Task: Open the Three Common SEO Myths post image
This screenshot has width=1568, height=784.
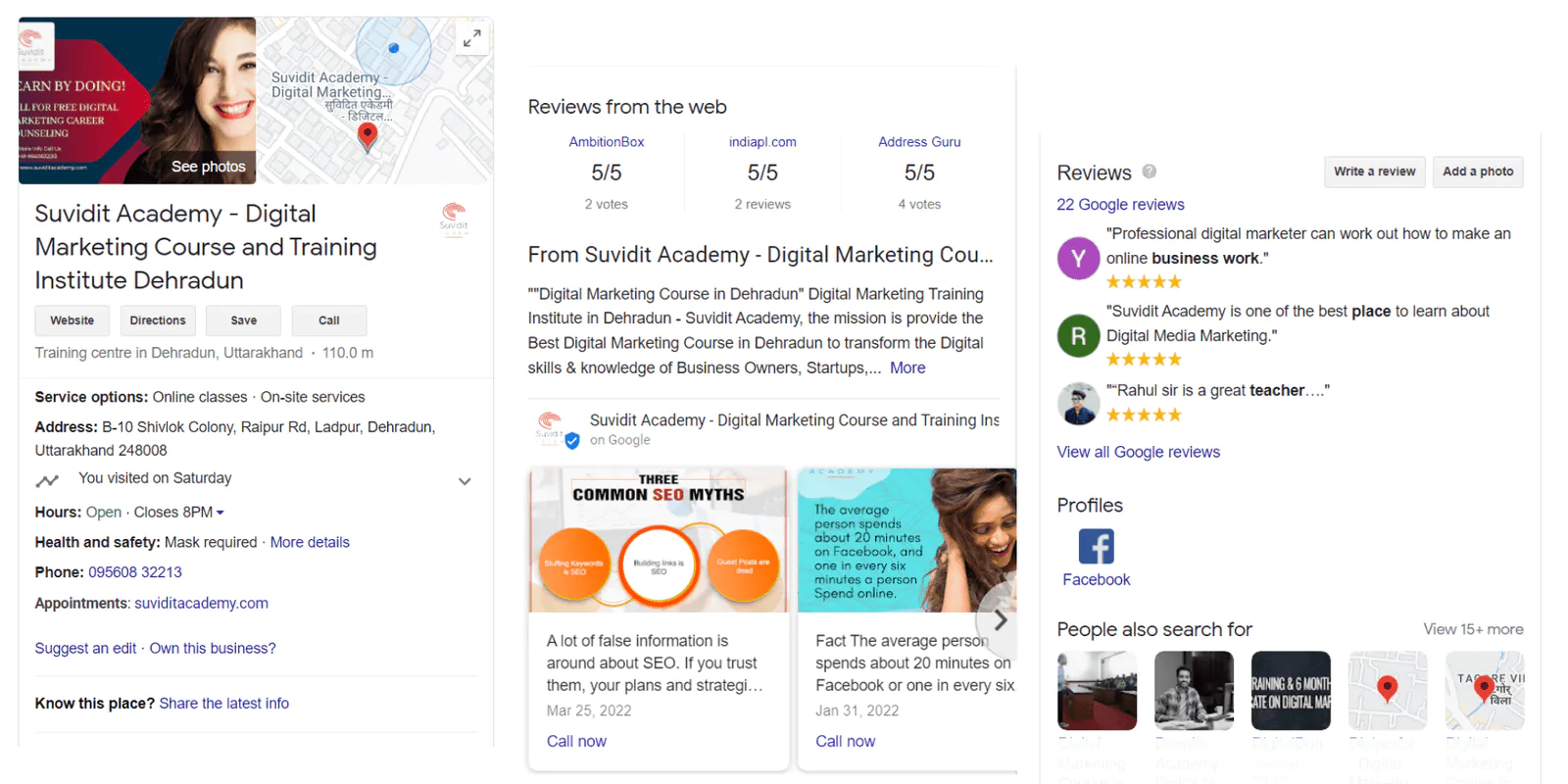Action: click(x=659, y=540)
